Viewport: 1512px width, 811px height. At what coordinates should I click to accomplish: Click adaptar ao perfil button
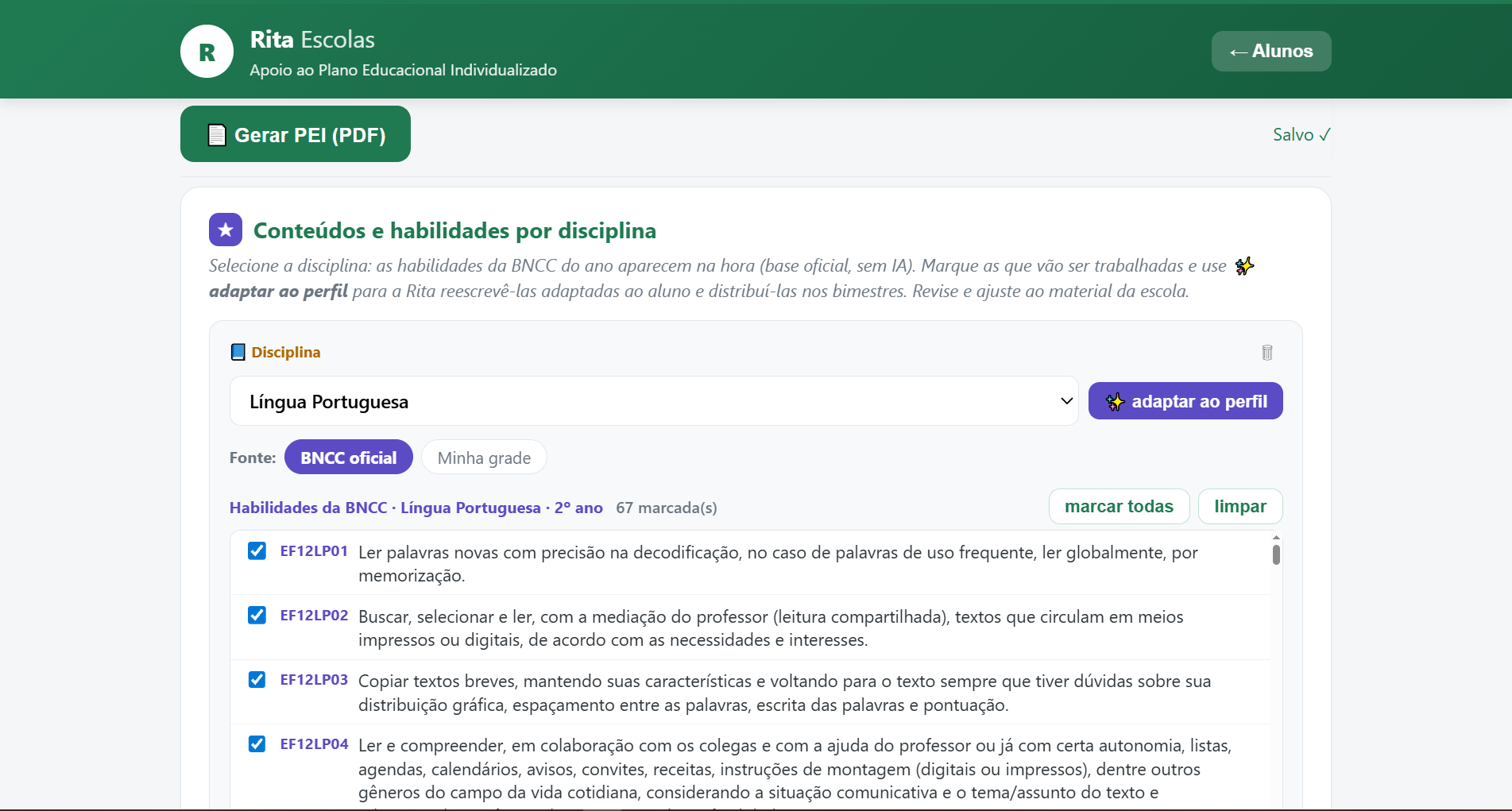click(1185, 401)
